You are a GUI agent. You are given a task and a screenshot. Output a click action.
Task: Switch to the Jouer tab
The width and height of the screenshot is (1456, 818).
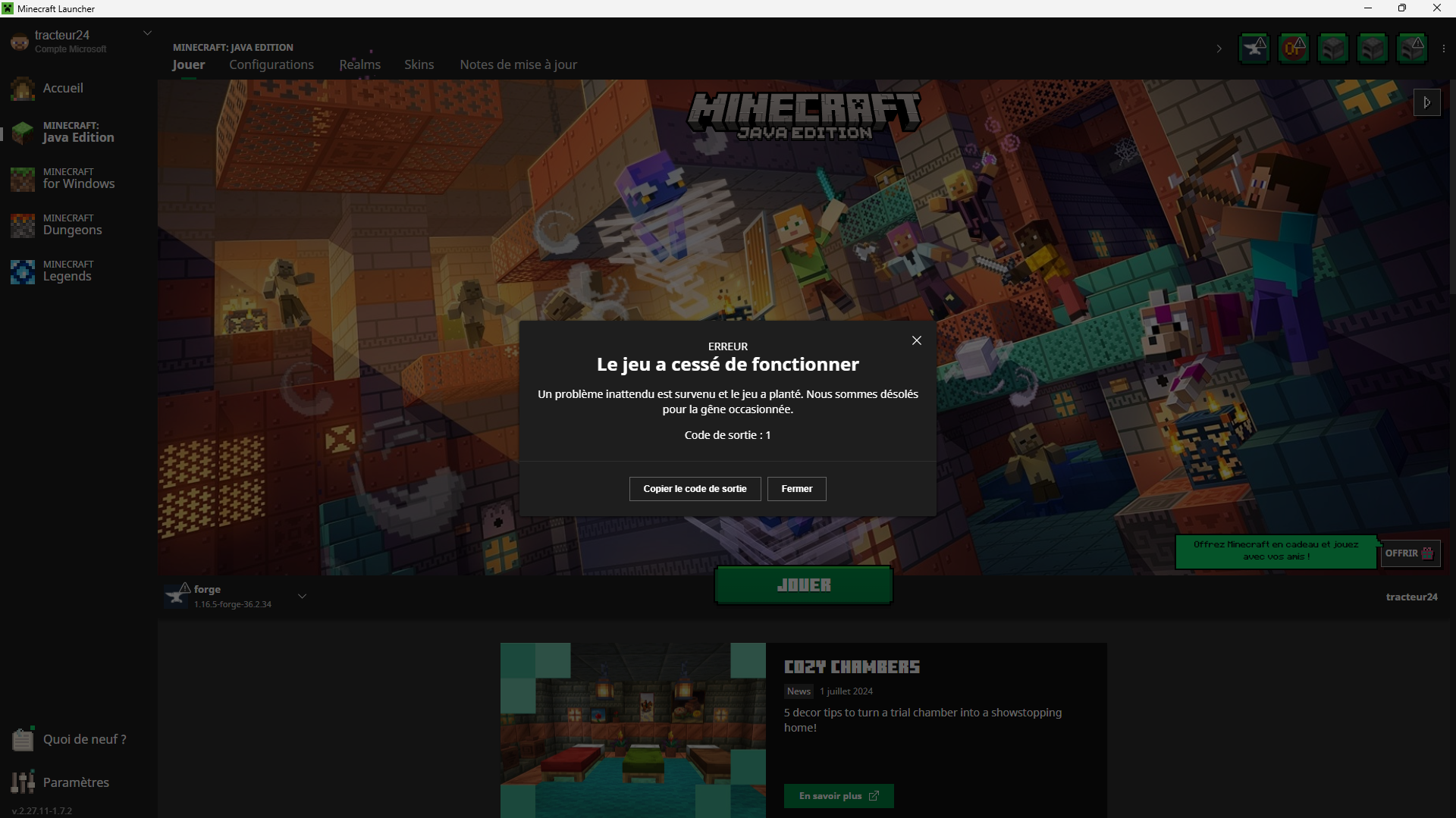click(189, 64)
